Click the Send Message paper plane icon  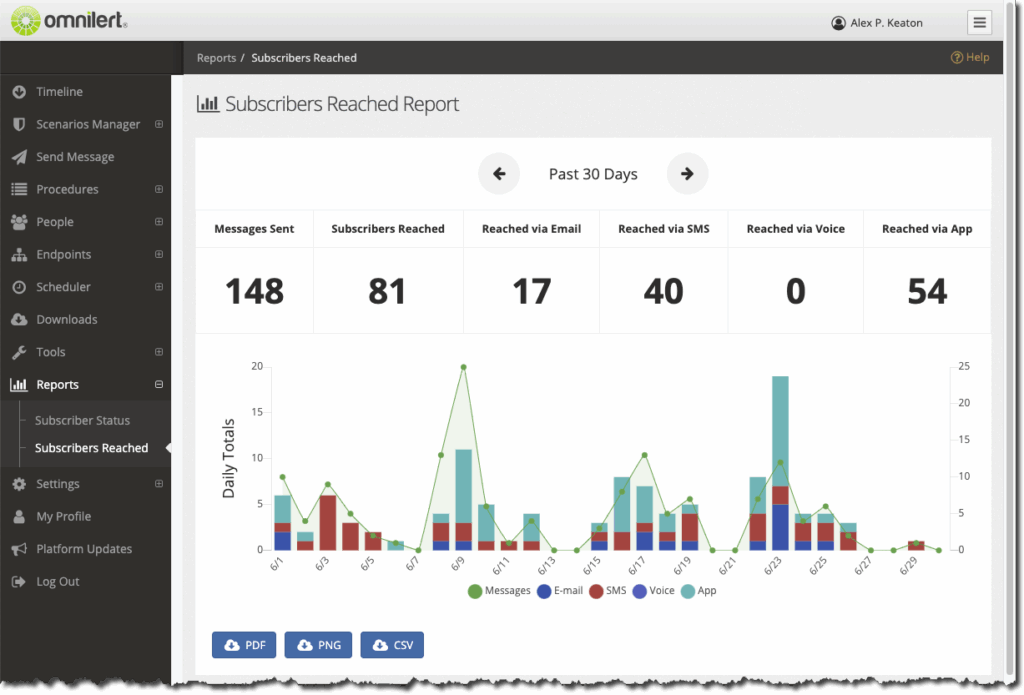(18, 157)
